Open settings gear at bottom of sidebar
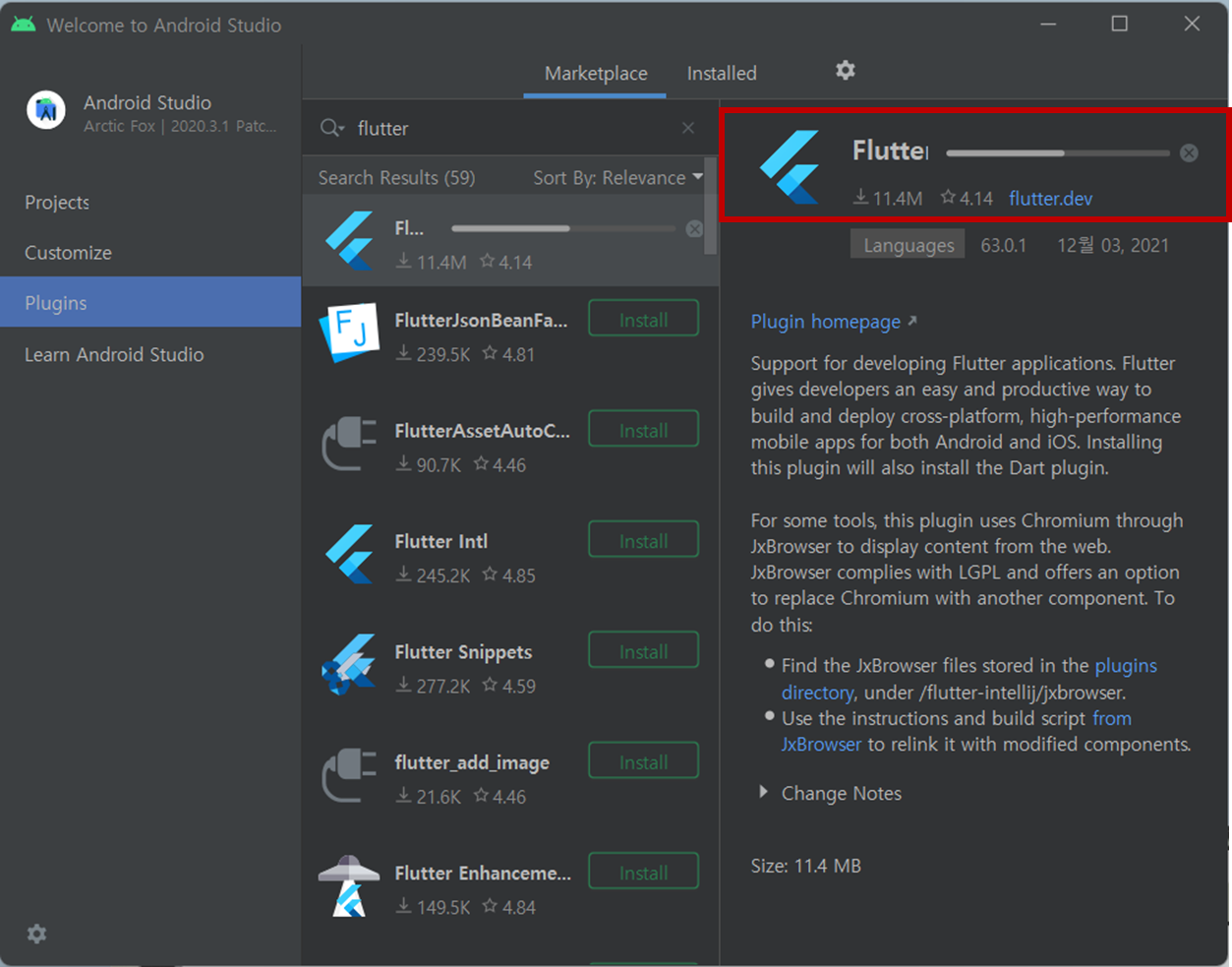Viewport: 1232px width, 967px height. tap(37, 934)
